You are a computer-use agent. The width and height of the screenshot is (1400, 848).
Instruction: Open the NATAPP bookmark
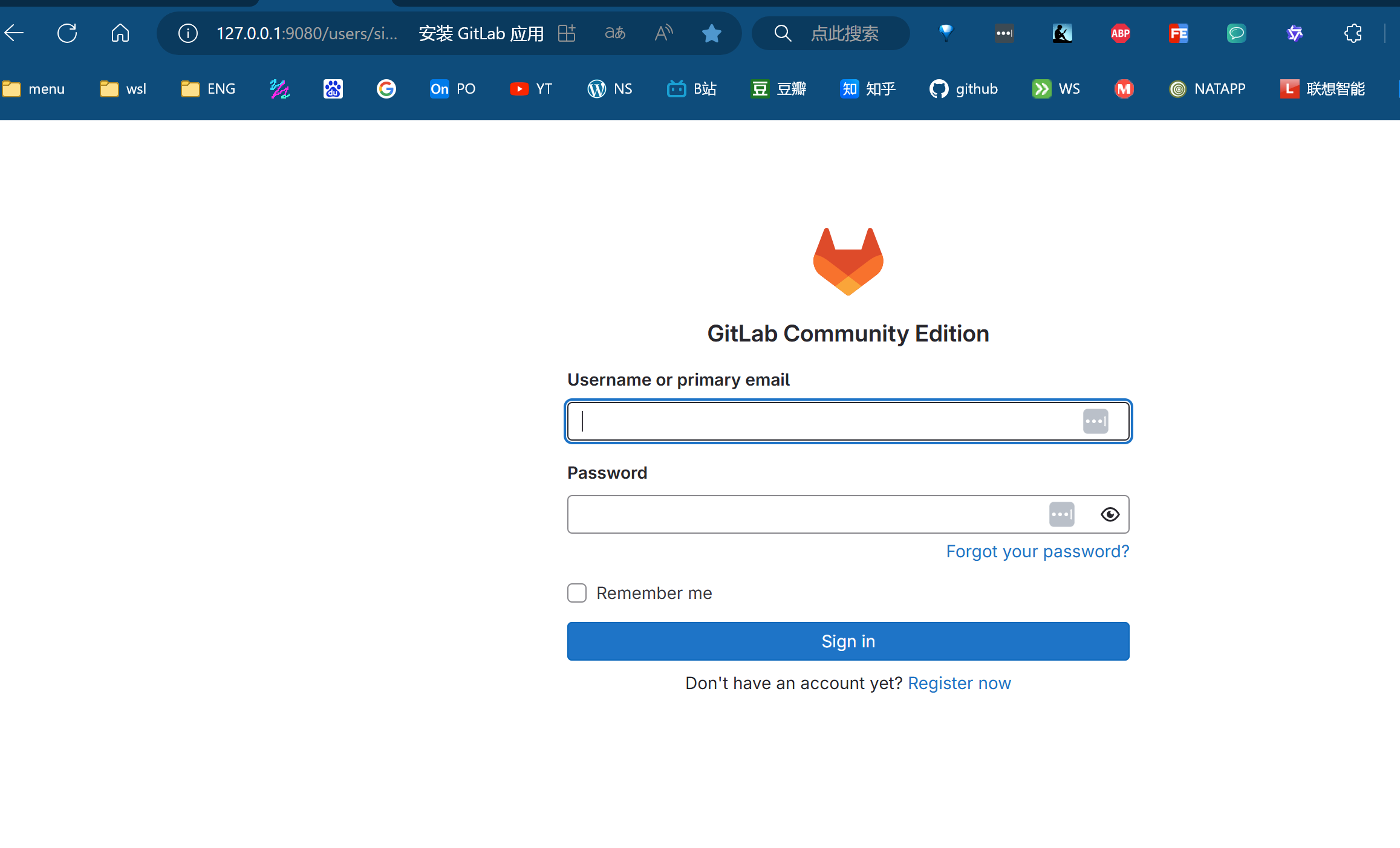click(x=1207, y=89)
